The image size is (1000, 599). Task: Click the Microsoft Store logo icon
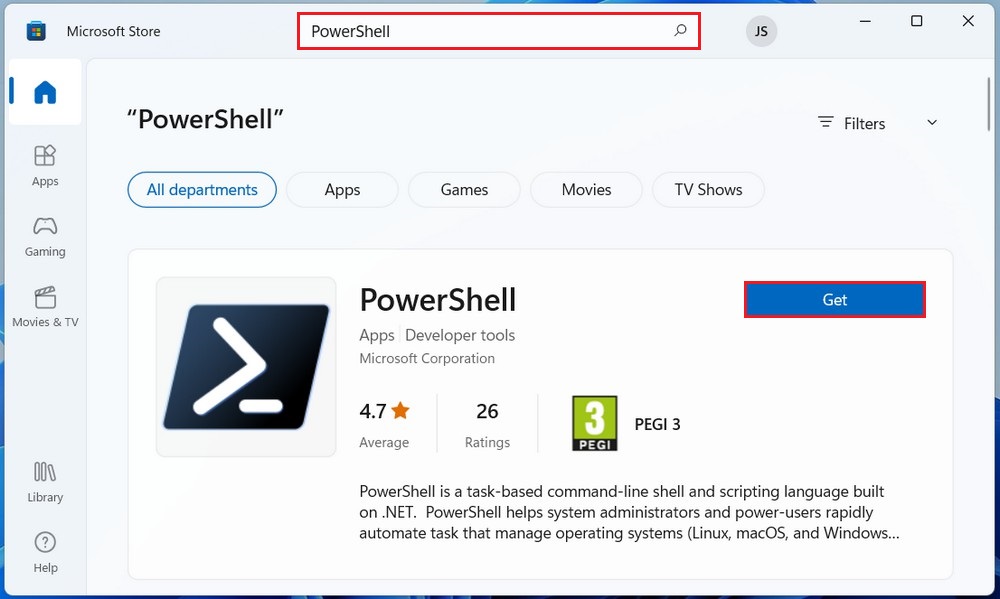click(x=36, y=31)
